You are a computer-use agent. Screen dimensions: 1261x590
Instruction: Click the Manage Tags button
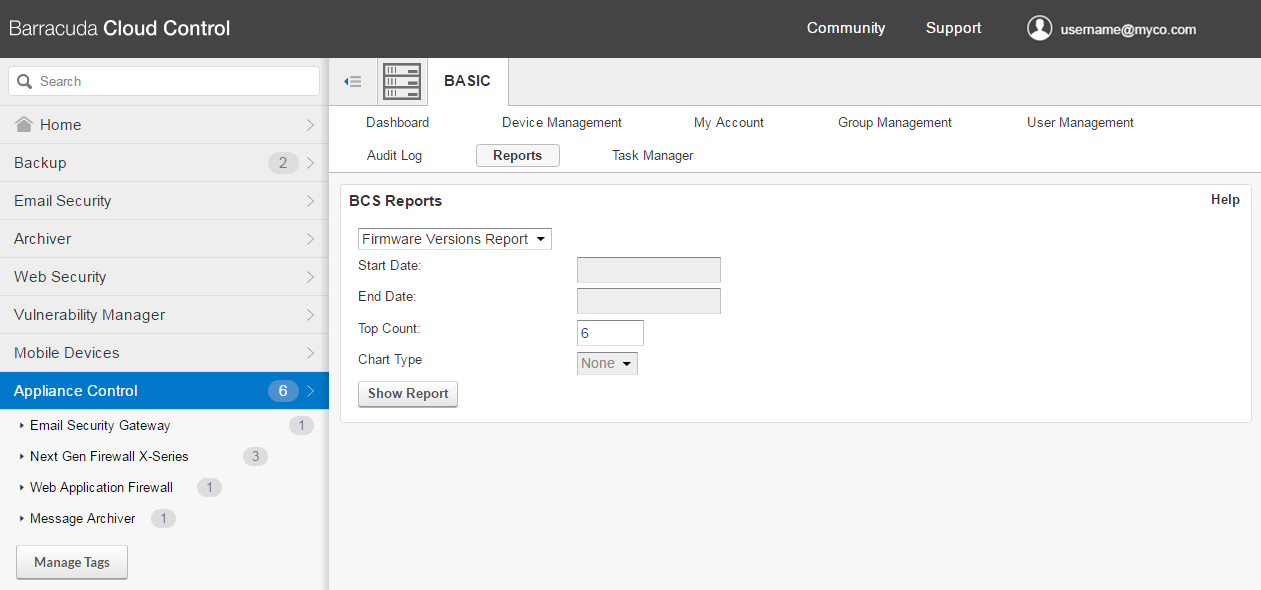click(72, 562)
